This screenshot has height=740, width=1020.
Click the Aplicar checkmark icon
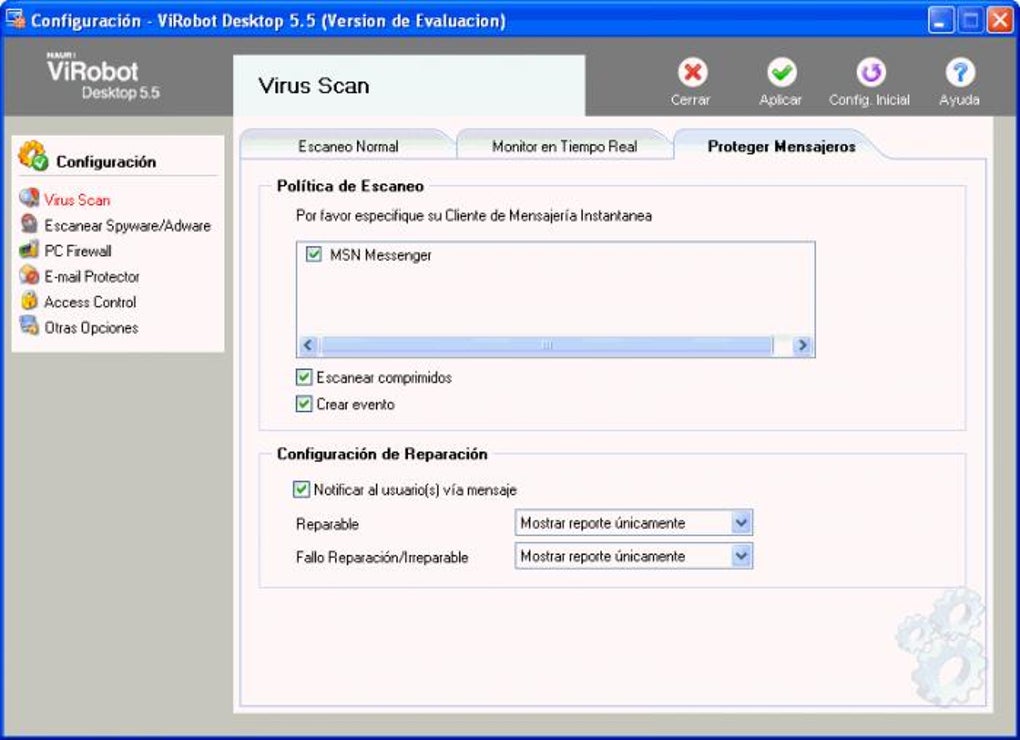pos(781,74)
